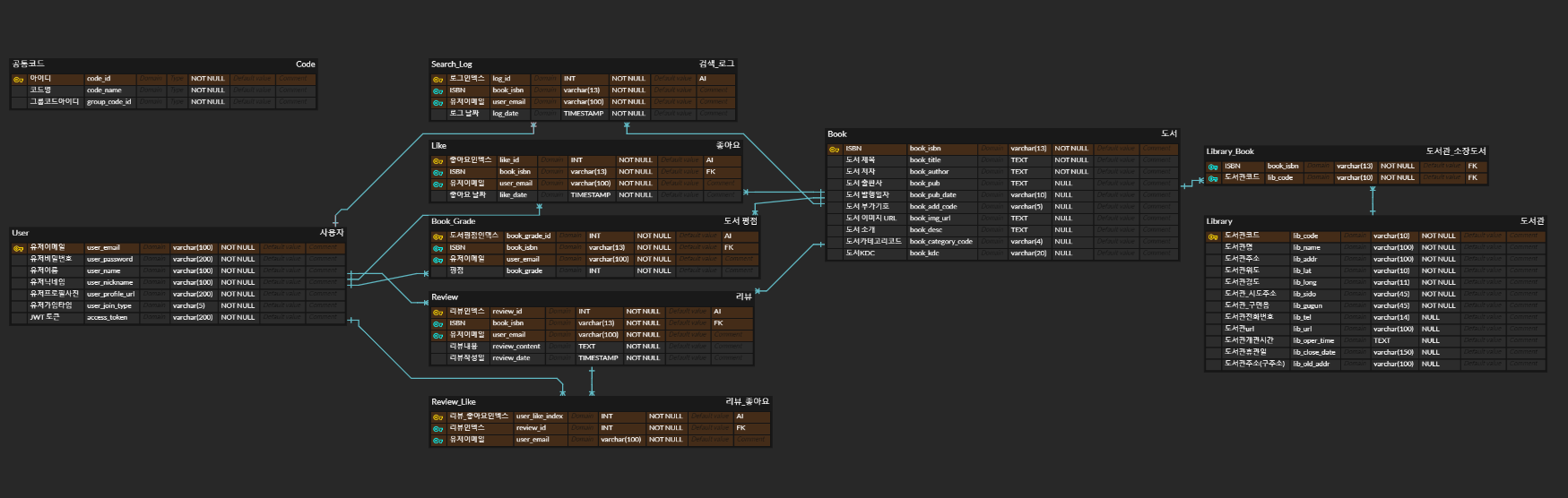Viewport: 1568px width, 498px height.
Task: Click the 리뷰_좋아요 logical table name
Action: pyautogui.click(x=748, y=402)
